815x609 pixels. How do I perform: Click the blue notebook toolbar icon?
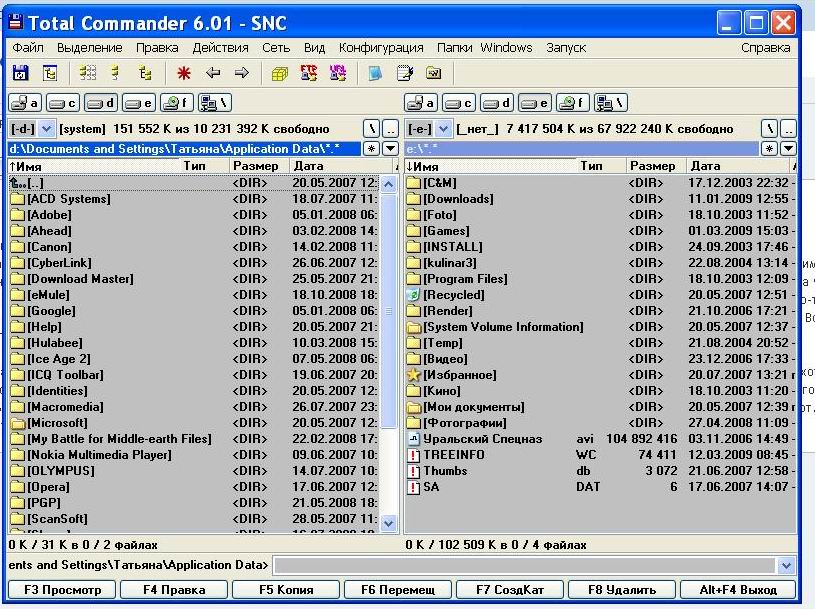point(375,73)
